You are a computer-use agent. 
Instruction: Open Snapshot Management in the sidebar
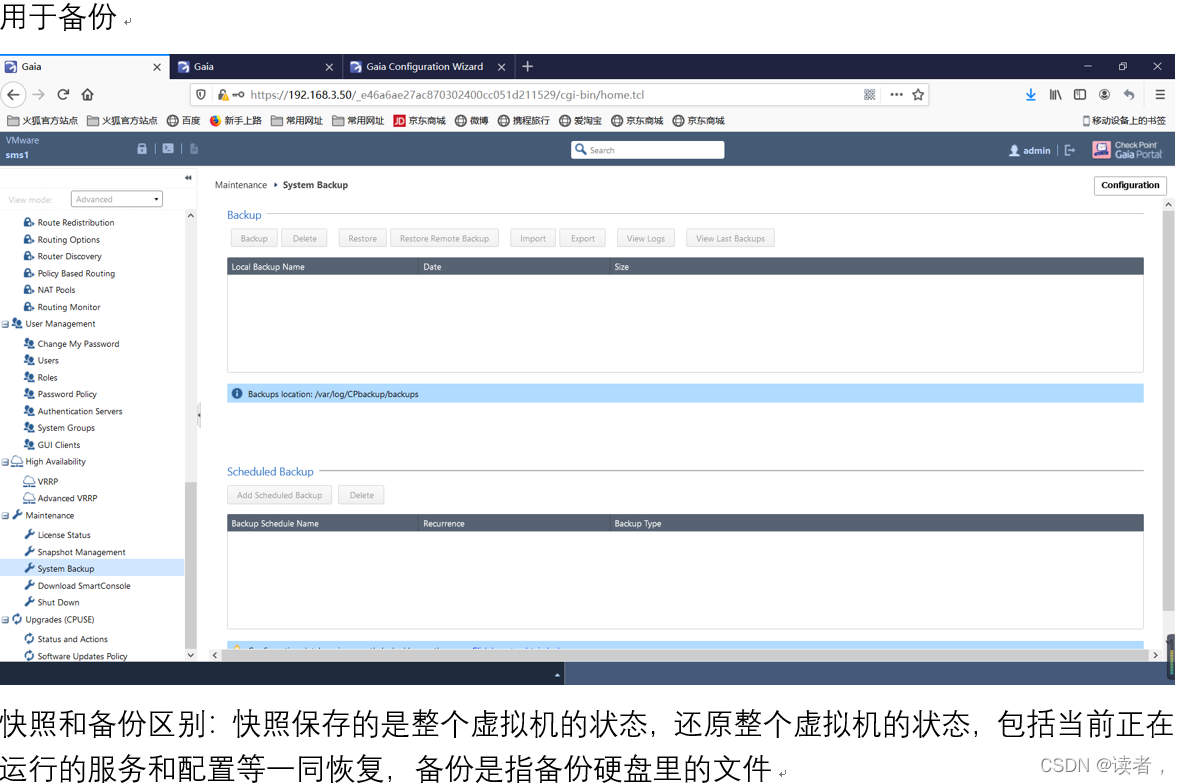click(x=81, y=552)
